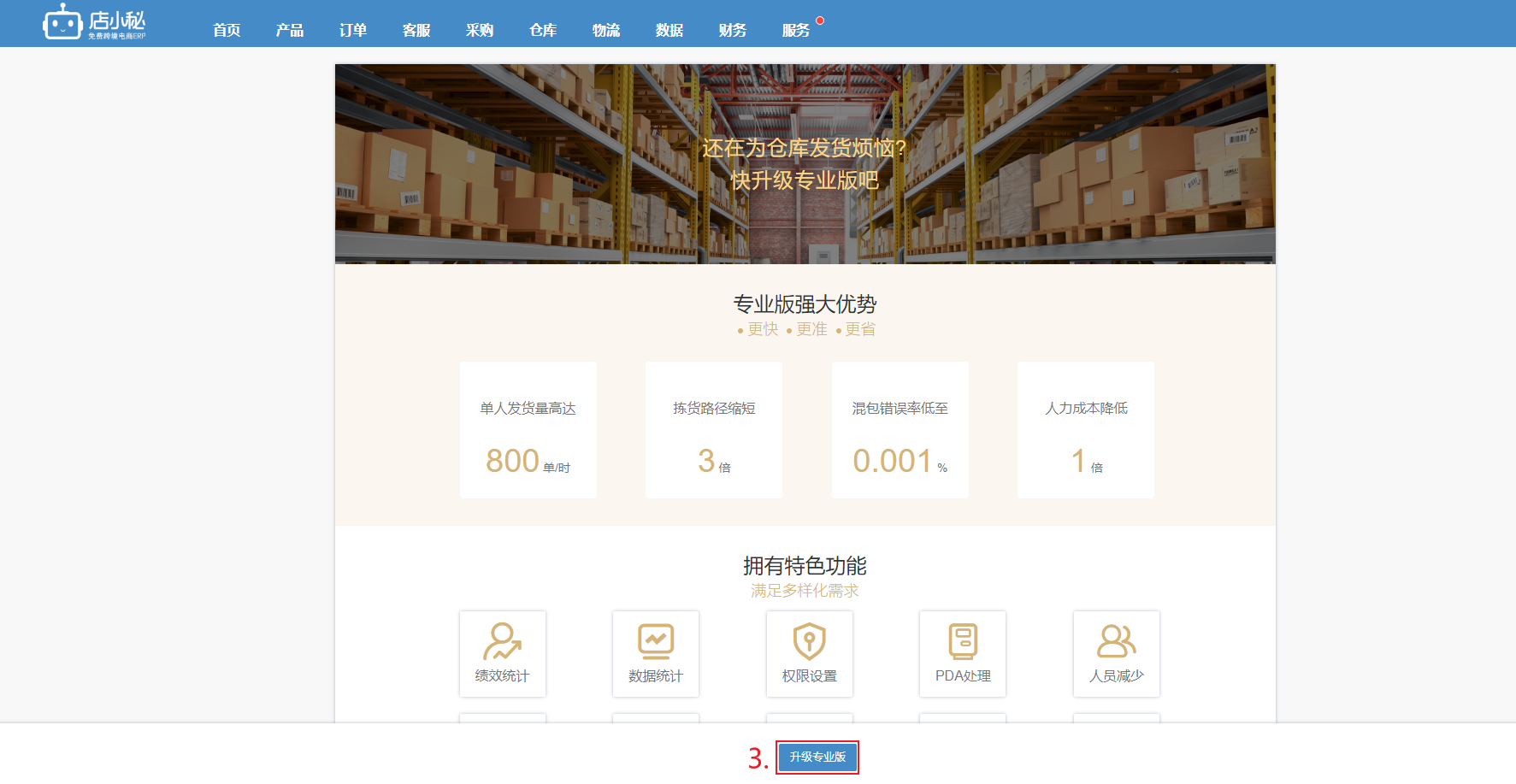Click the 满足多样化需求 subtitle
Screen dimensions: 1516x784
[x=805, y=591]
